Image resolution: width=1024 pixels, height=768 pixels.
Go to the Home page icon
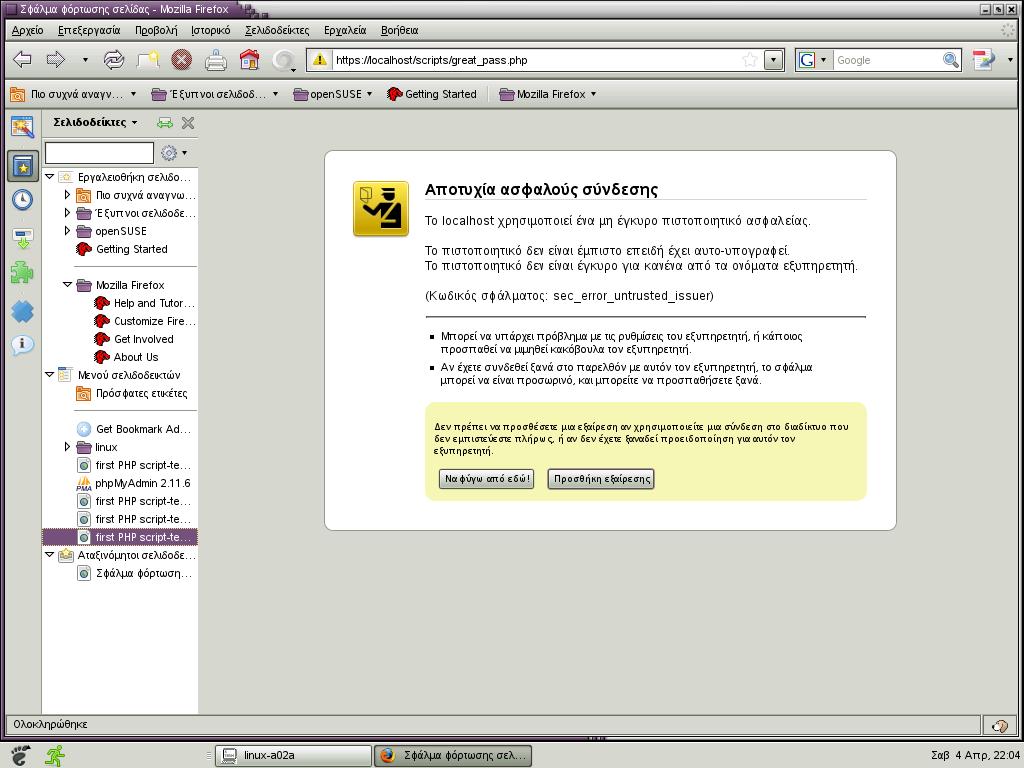(x=249, y=60)
